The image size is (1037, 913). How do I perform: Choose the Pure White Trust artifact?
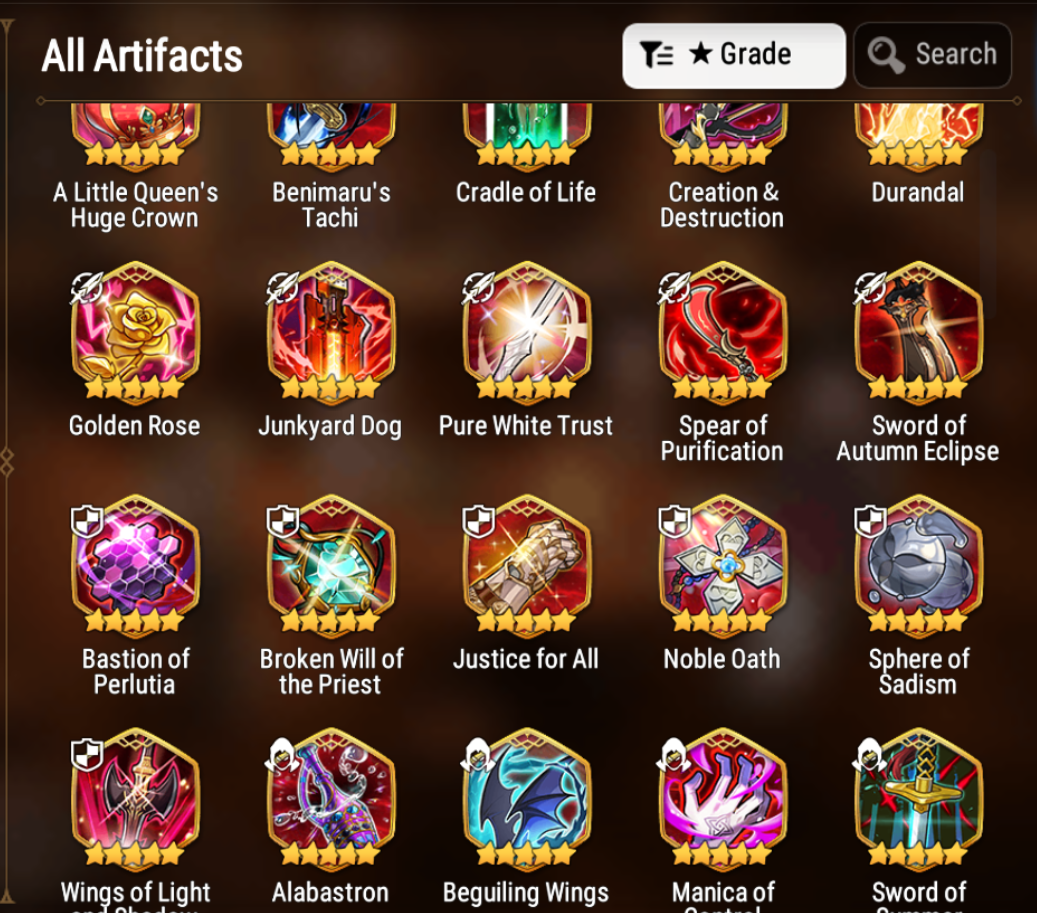pos(526,333)
